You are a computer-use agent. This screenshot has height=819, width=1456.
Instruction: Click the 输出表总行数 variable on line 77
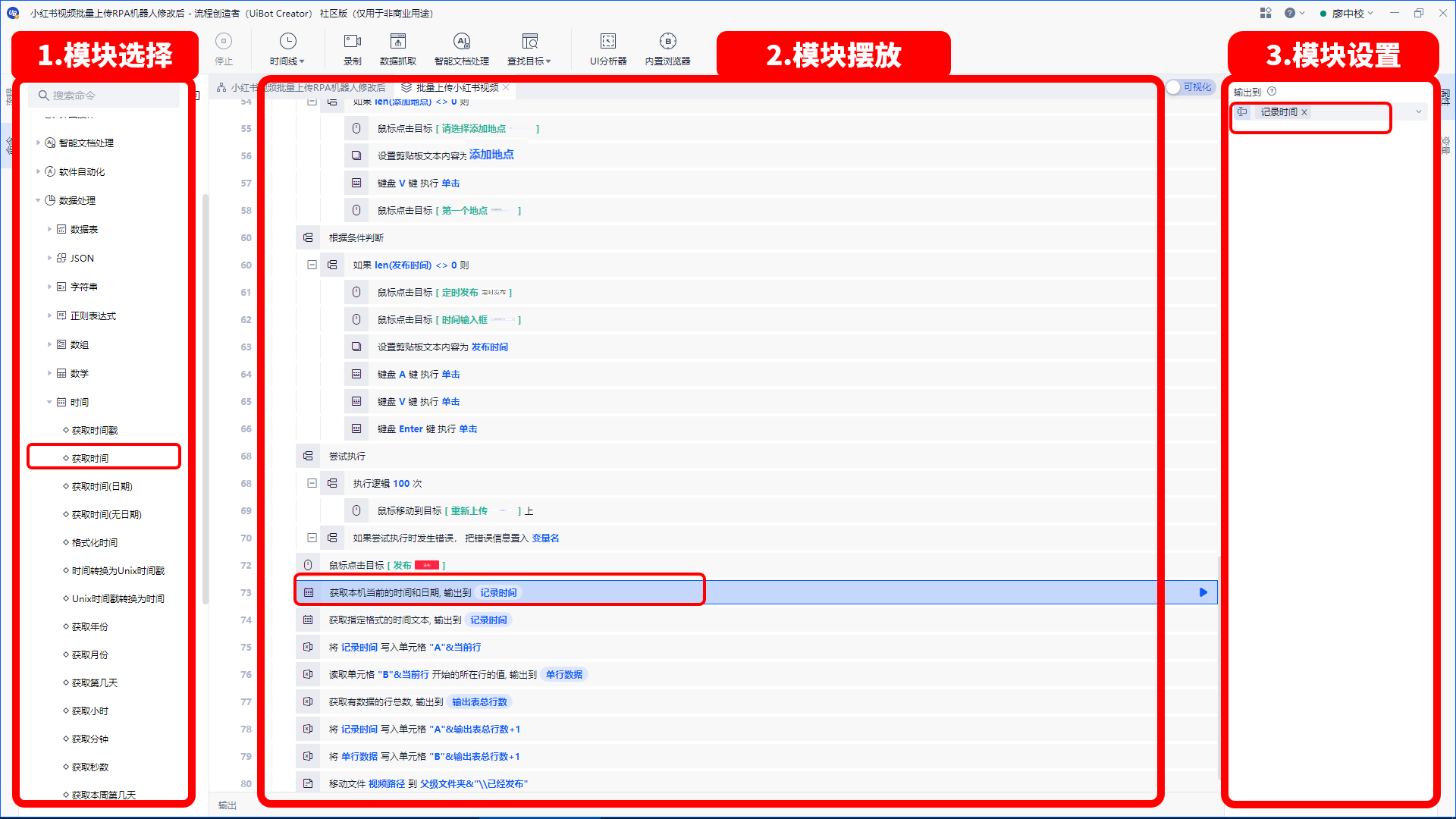(479, 701)
